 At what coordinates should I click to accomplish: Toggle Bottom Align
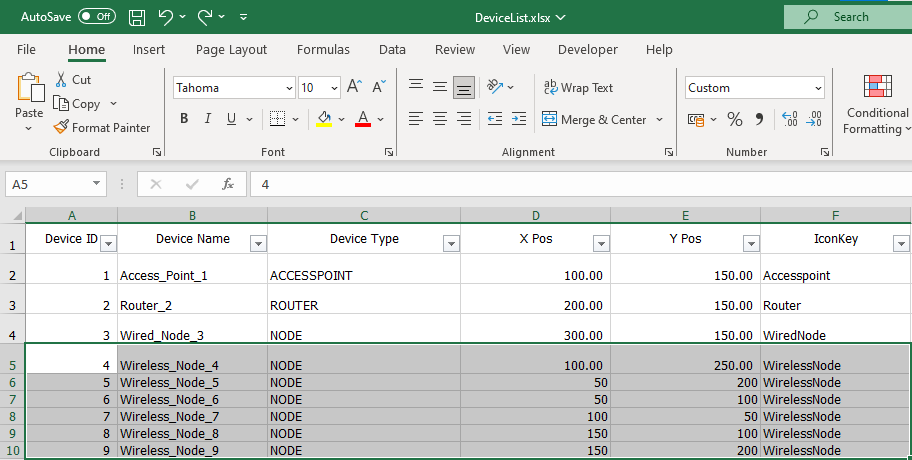click(x=464, y=88)
